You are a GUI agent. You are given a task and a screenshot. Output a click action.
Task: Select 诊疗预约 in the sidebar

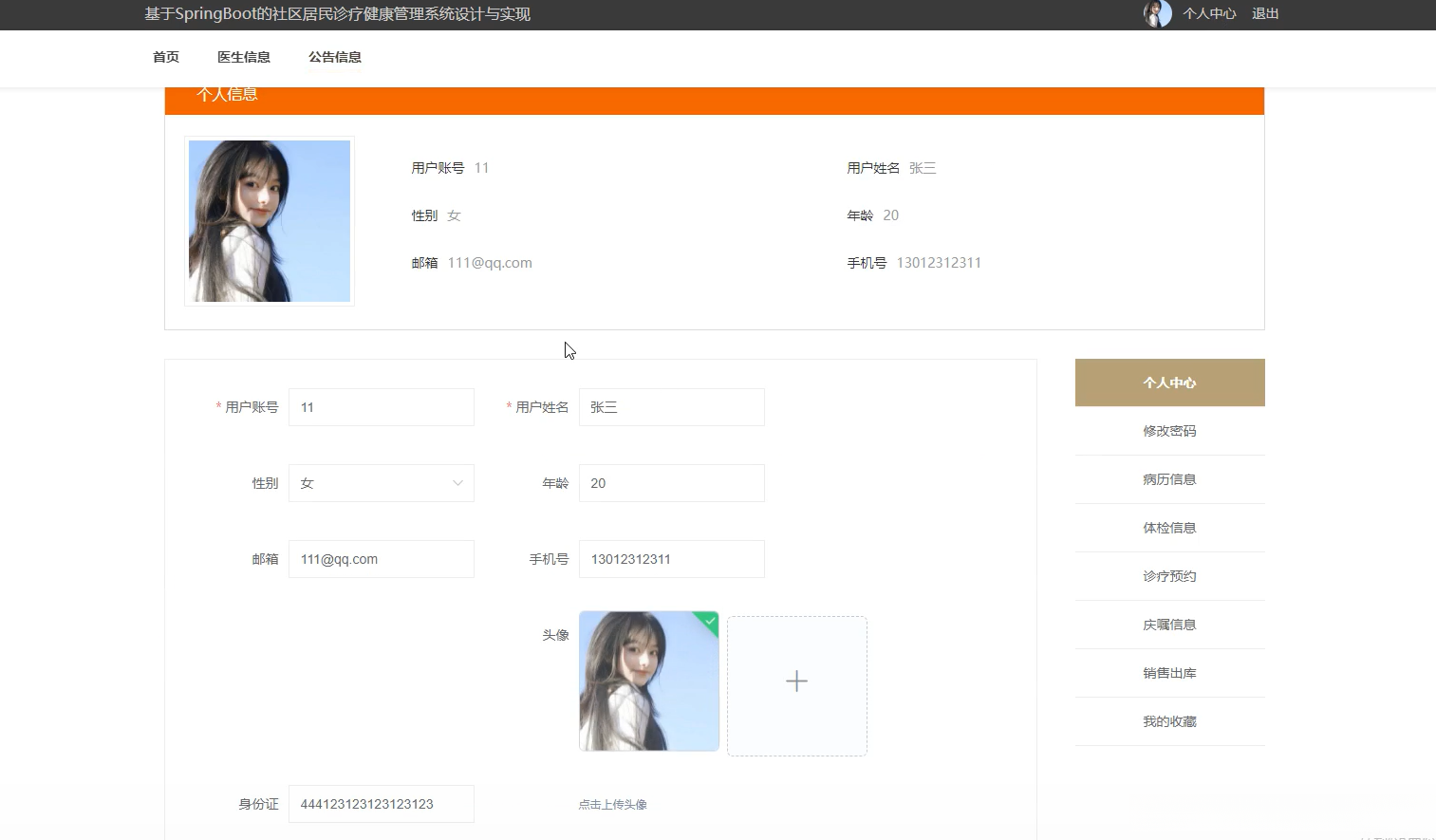(1168, 576)
